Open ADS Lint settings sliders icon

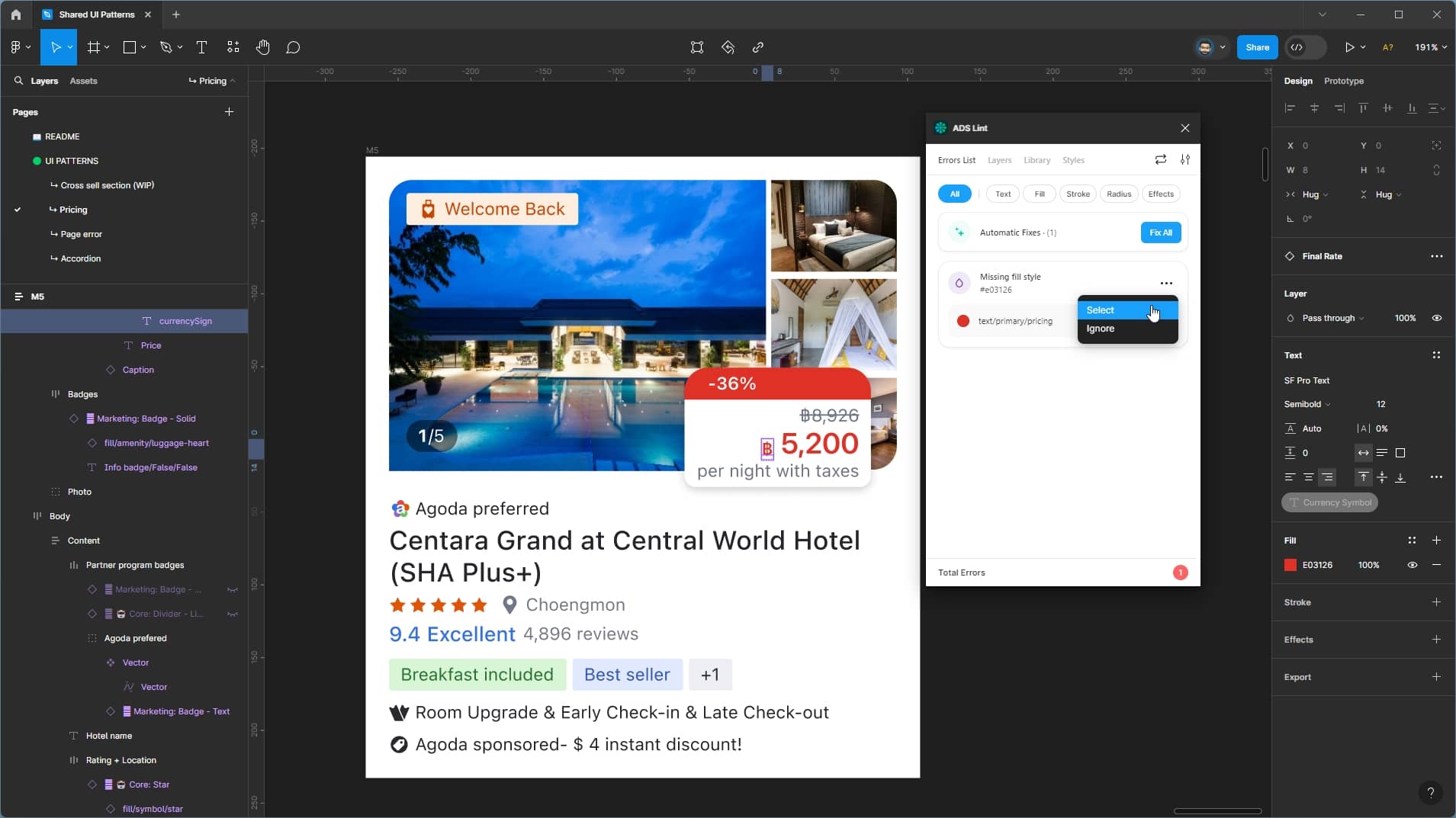click(1184, 159)
